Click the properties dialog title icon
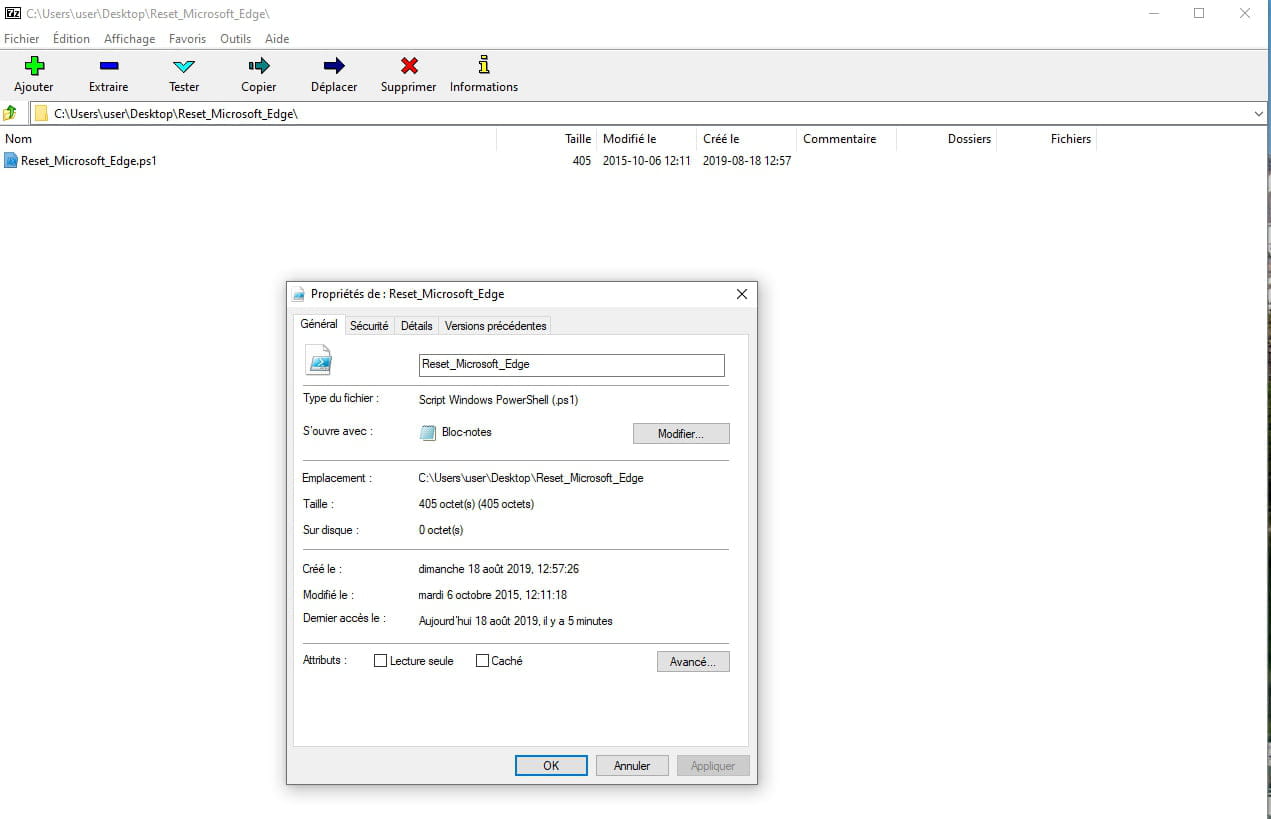1271x819 pixels. point(298,294)
